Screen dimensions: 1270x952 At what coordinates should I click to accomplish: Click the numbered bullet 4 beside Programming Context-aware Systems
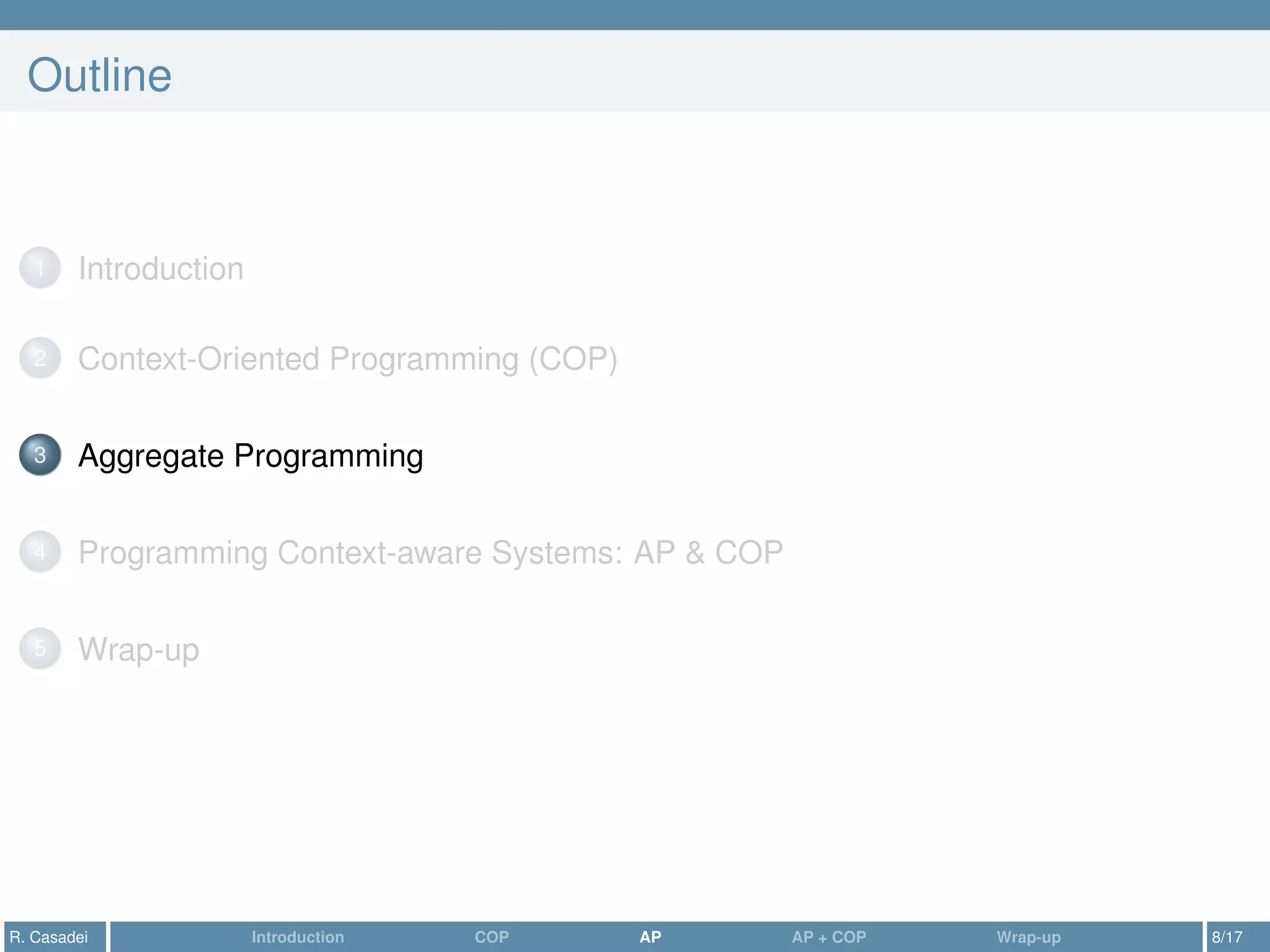pos(40,551)
